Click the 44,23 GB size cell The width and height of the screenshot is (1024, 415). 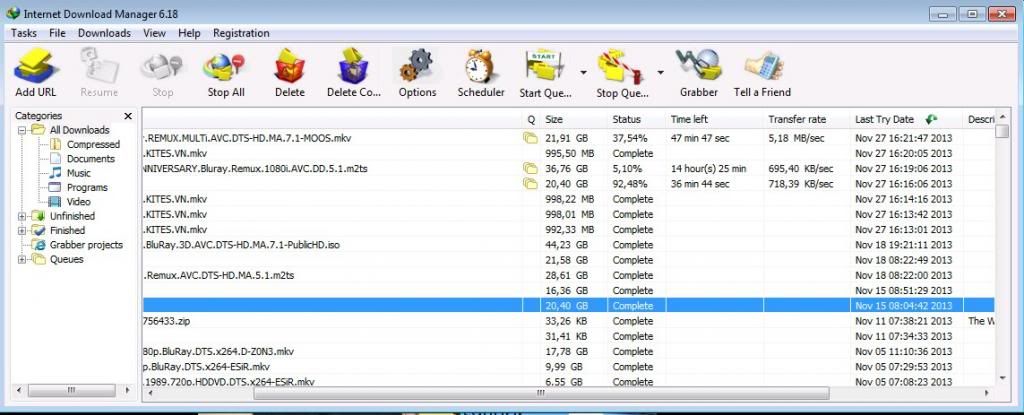tap(567, 245)
